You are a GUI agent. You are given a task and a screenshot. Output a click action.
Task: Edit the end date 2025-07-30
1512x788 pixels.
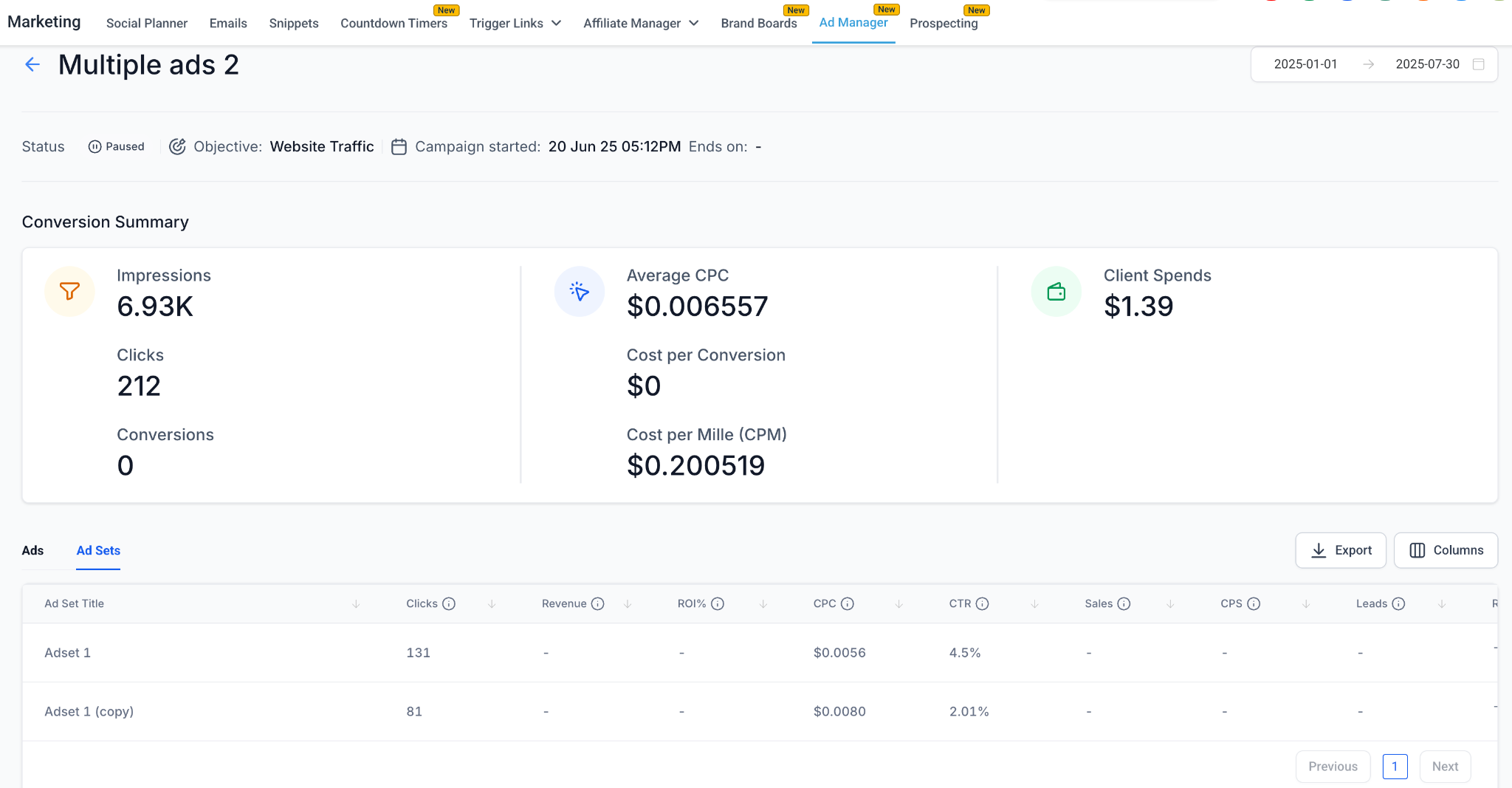[1427, 64]
